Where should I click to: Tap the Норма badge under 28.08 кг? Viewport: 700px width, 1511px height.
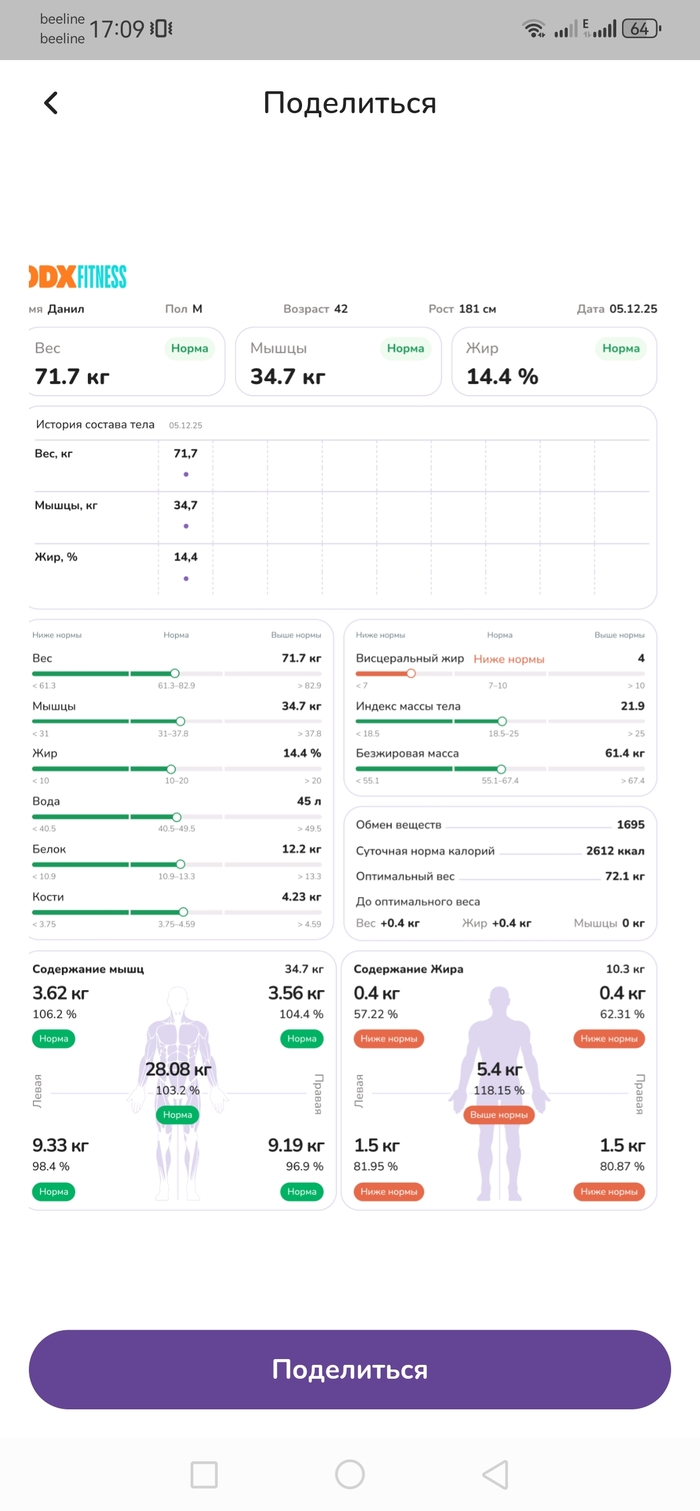[x=177, y=1115]
